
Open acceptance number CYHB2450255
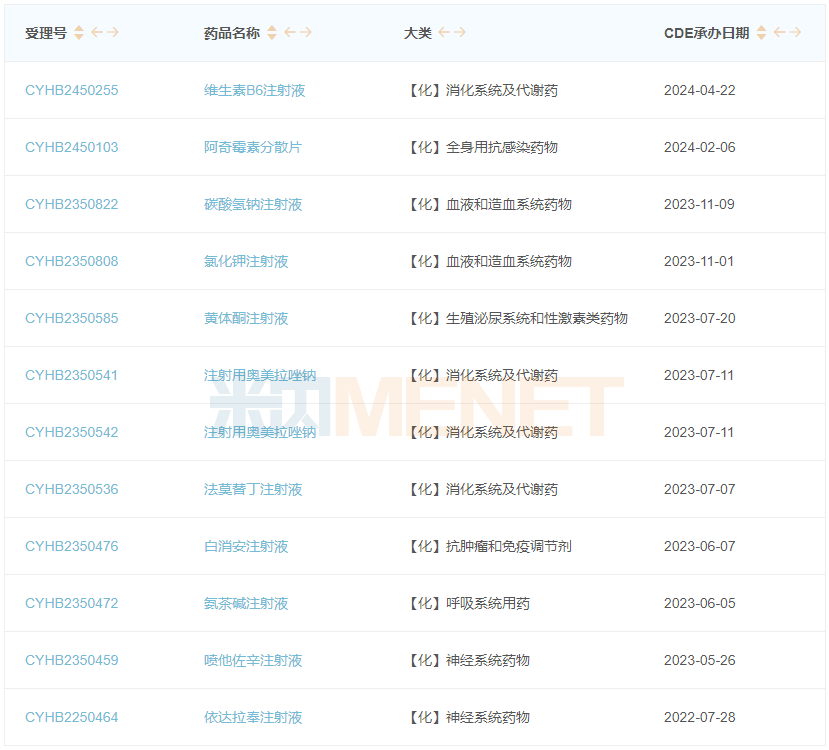(x=72, y=90)
